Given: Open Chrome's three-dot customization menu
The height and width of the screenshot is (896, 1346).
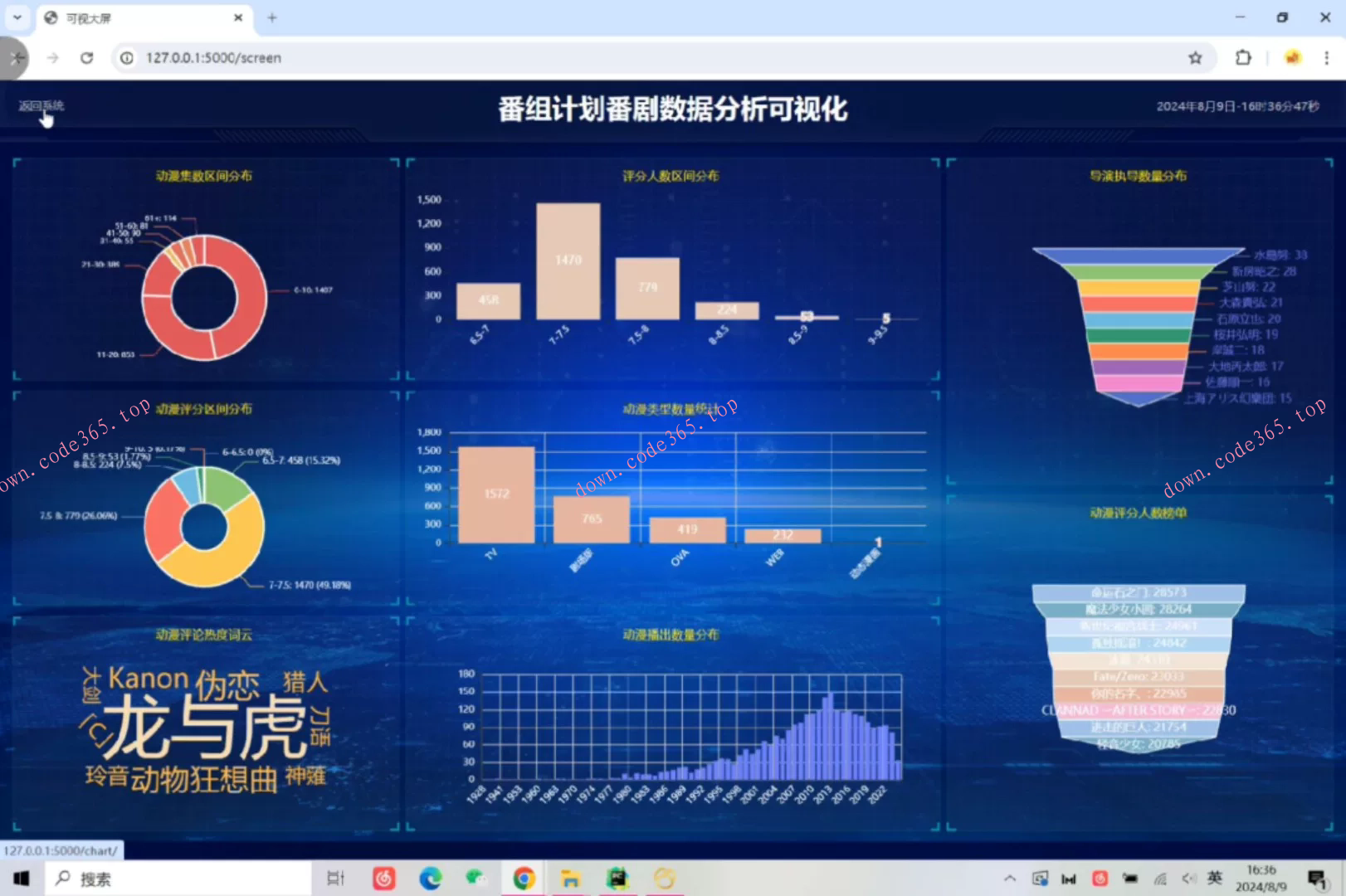Looking at the screenshot, I should coord(1327,58).
